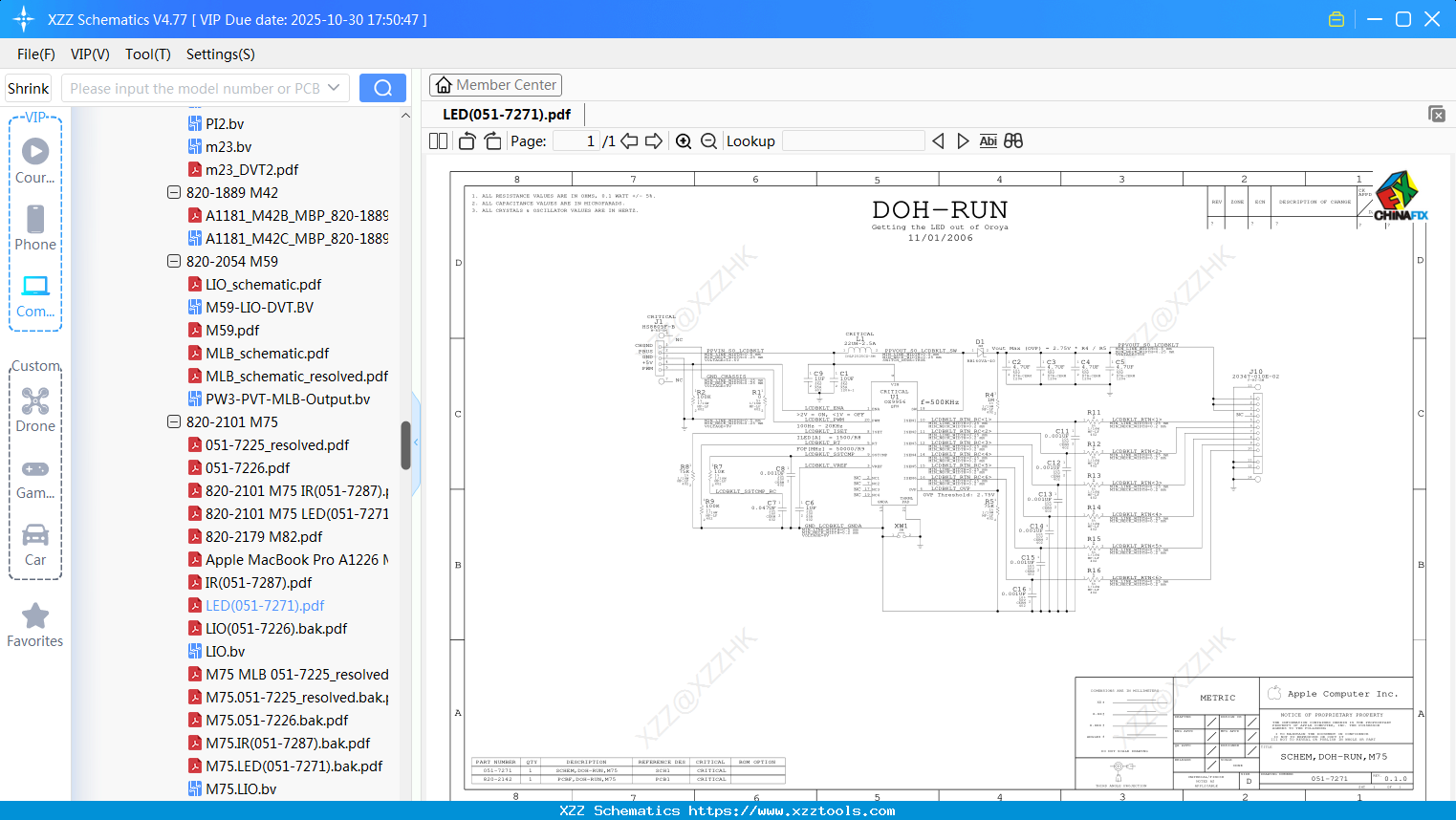Open M75.LIO.bv at the tree bottom
This screenshot has width=1456, height=820.
(241, 788)
